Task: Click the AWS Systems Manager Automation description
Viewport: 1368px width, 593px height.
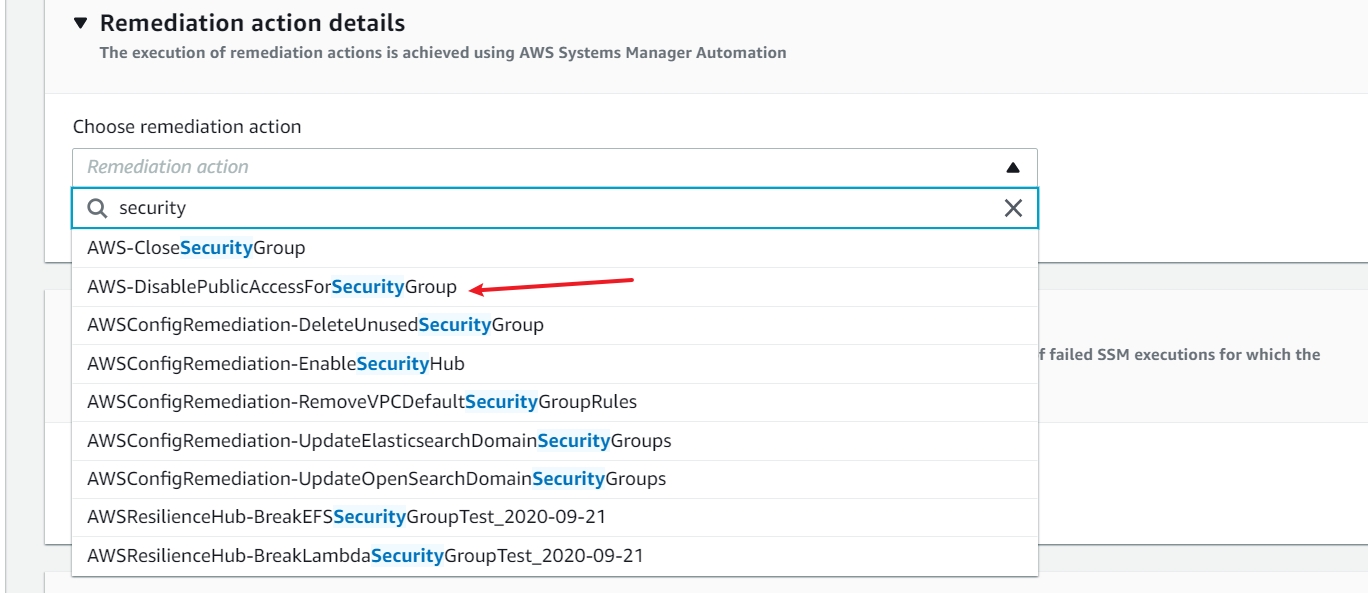Action: pyautogui.click(x=442, y=53)
